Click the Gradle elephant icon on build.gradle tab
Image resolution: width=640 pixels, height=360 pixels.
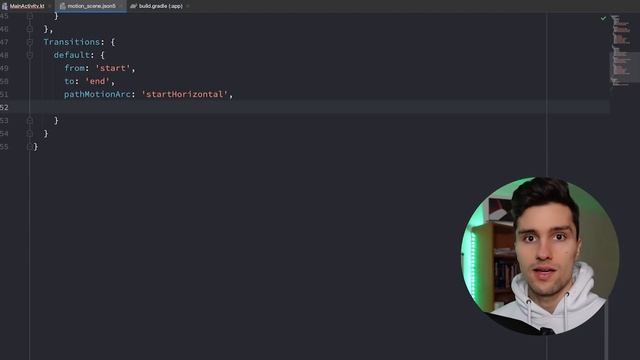[x=133, y=6]
